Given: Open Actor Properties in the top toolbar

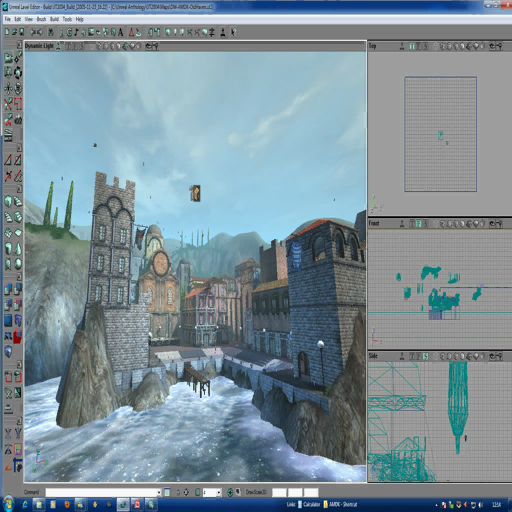Looking at the screenshot, I should point(150,32).
